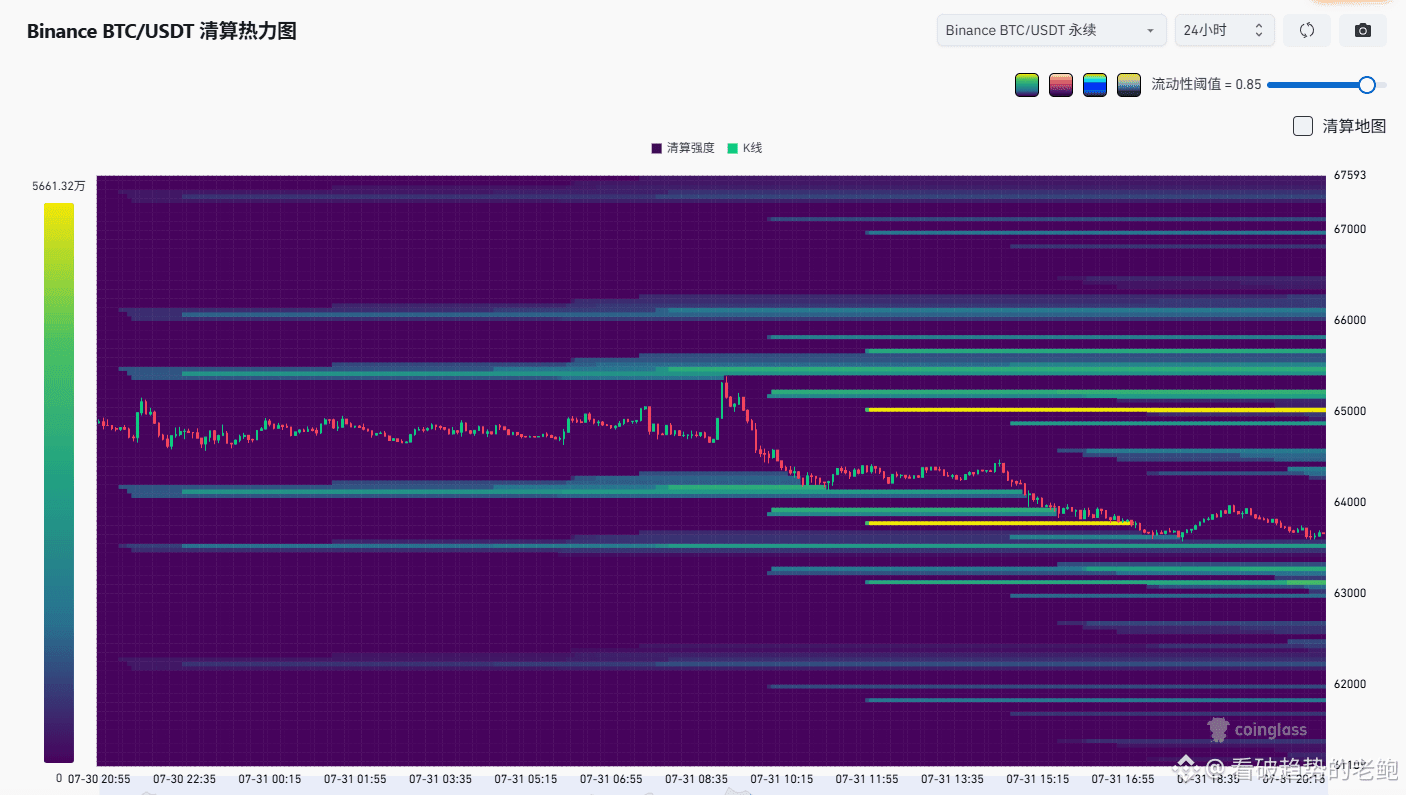Select the pink-purple magma color theme swatch
This screenshot has height=795, width=1406.
[1061, 85]
